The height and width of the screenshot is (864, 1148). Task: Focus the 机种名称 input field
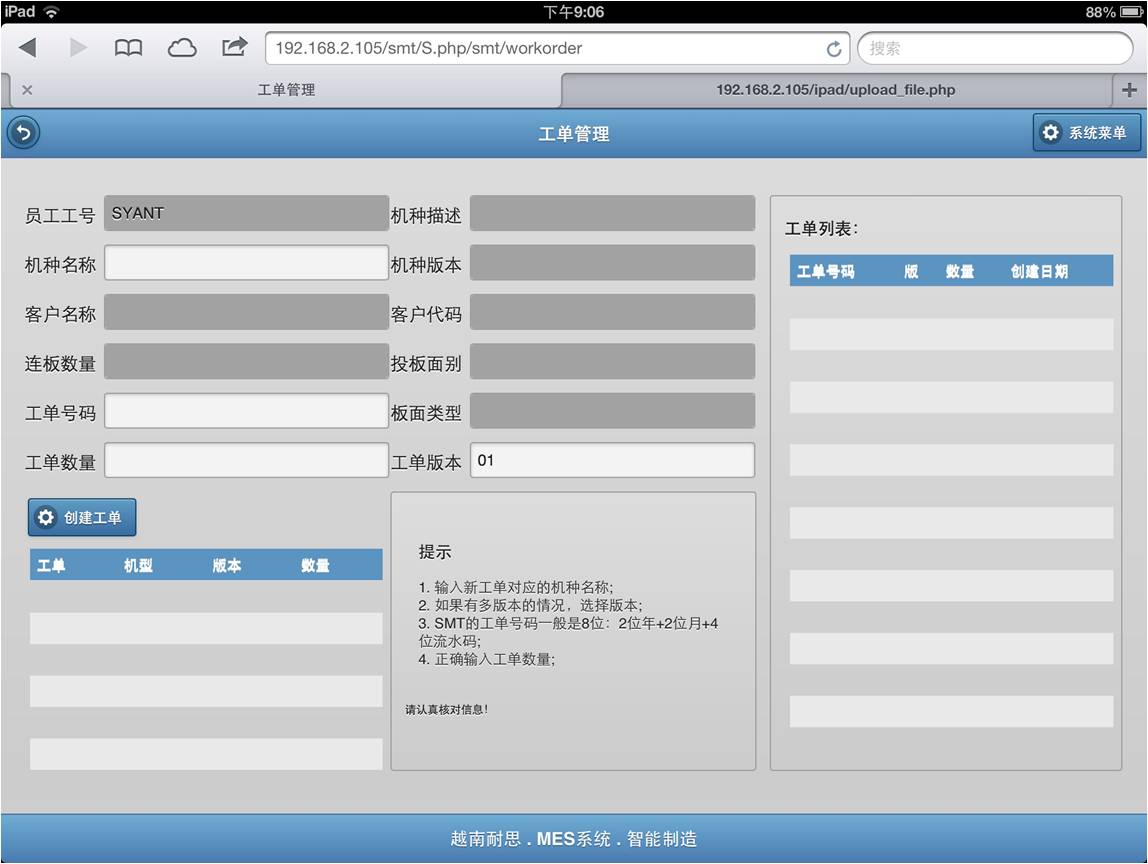tap(246, 263)
